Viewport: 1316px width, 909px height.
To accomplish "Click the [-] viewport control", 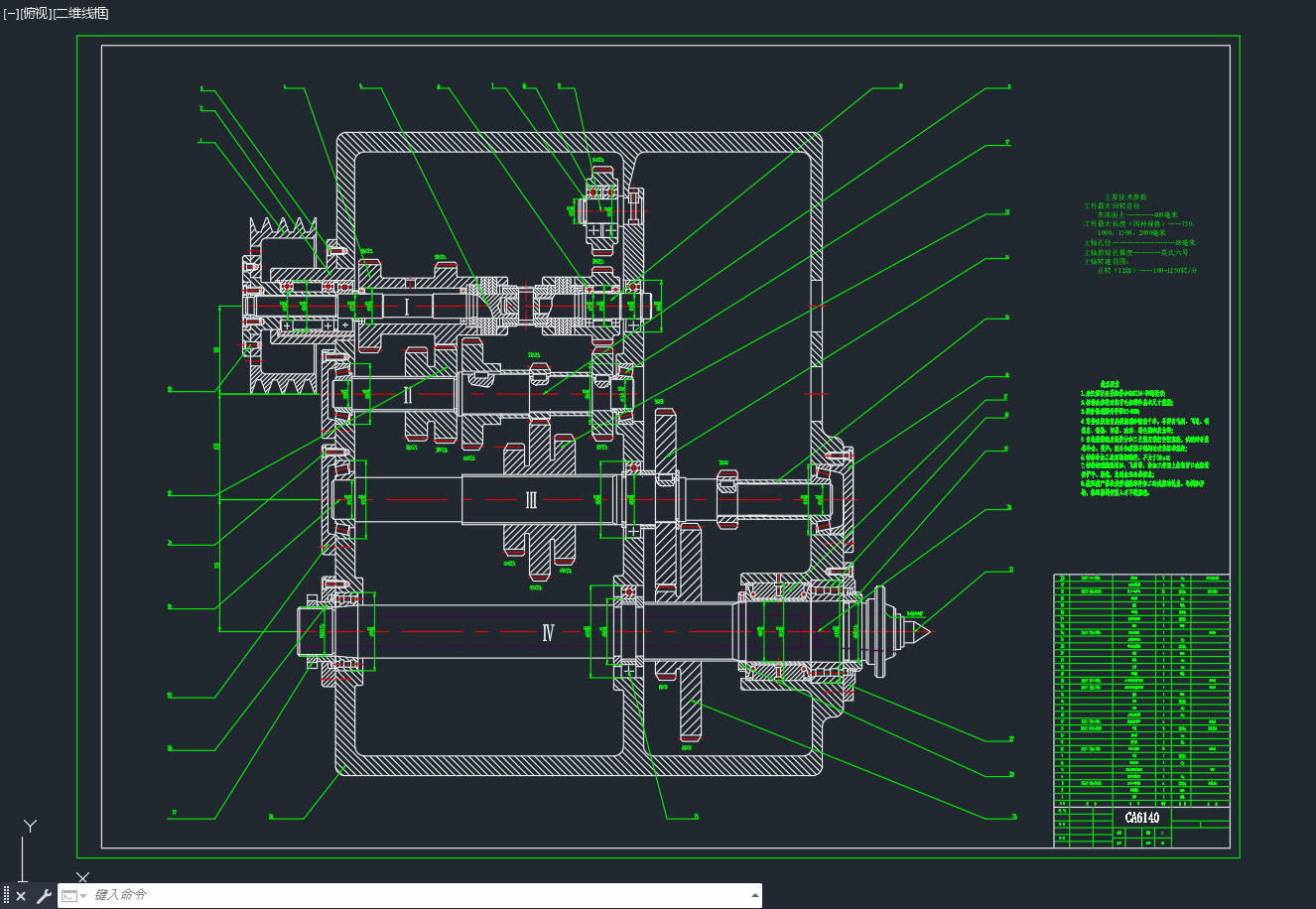I will coord(11,14).
